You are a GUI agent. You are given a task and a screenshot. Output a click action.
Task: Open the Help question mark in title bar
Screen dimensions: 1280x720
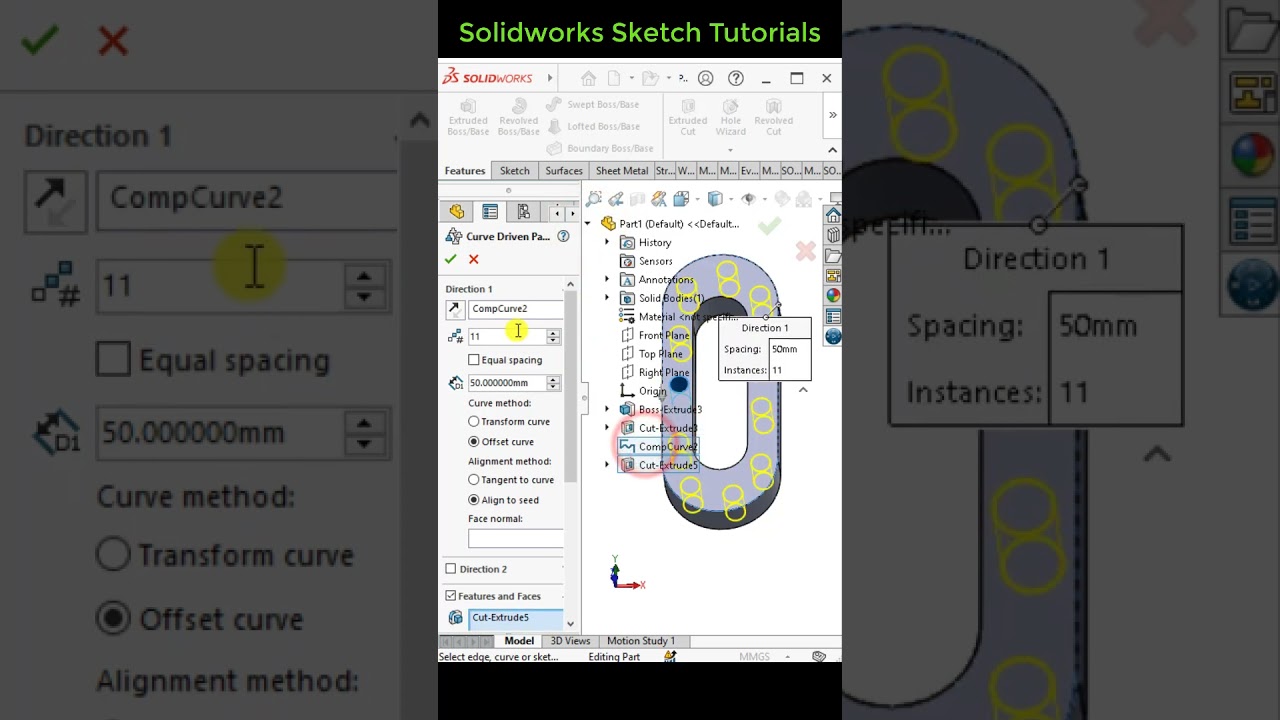pos(736,78)
